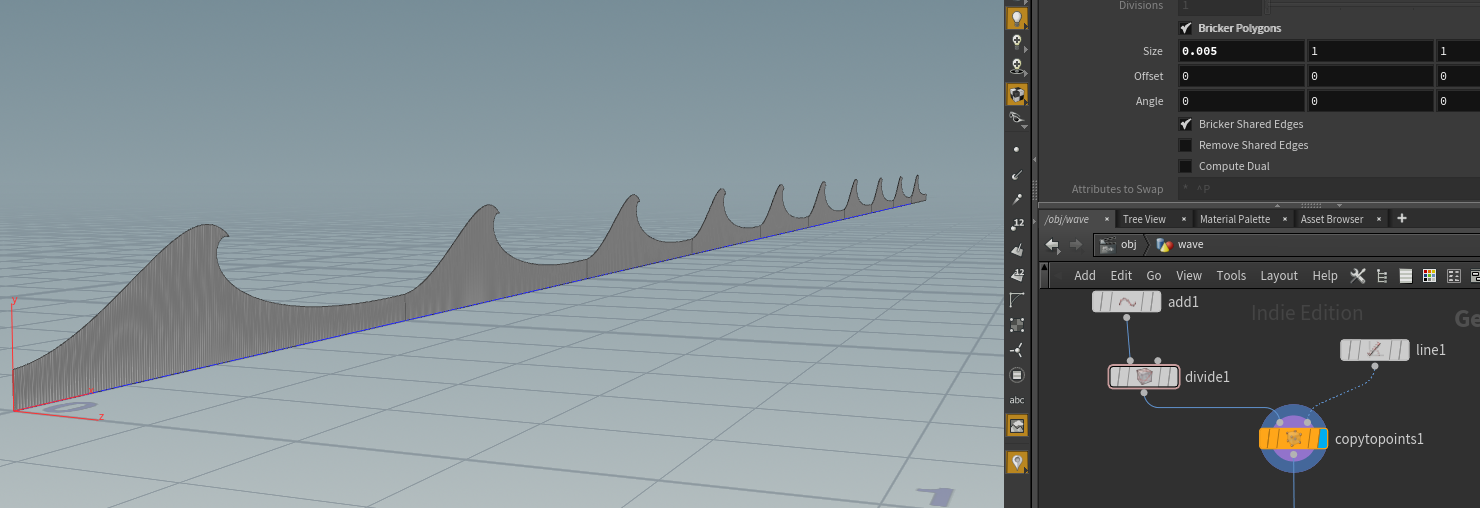Switch to the Tree View tab
The height and width of the screenshot is (508, 1480).
click(x=1144, y=219)
